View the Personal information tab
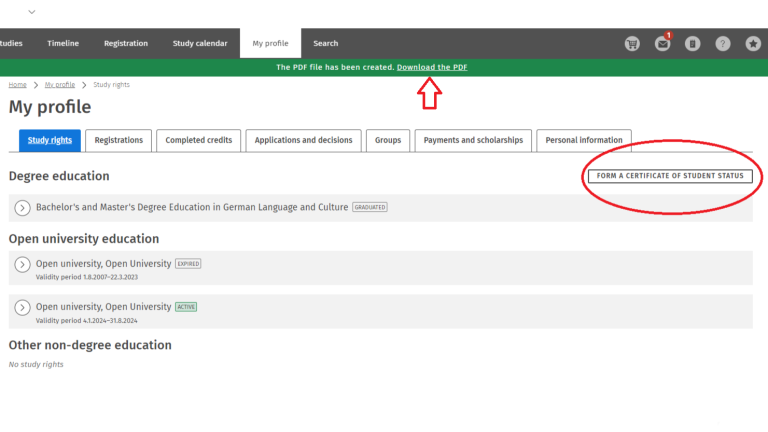 (x=584, y=140)
